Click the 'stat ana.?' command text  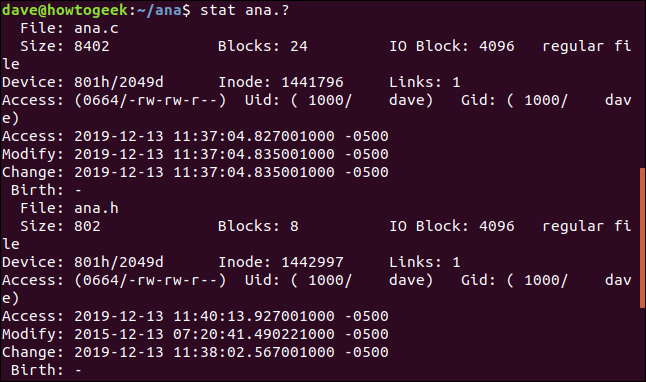pos(245,10)
